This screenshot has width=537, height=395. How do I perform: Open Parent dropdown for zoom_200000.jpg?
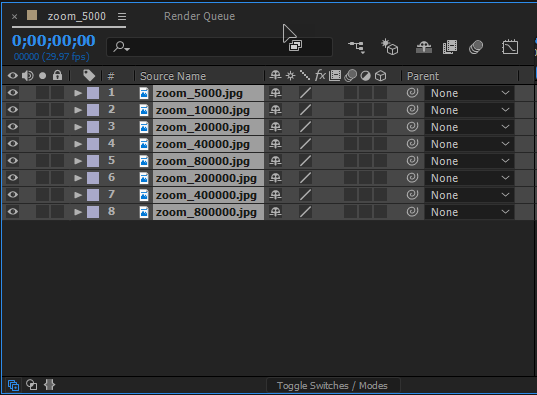(470, 178)
